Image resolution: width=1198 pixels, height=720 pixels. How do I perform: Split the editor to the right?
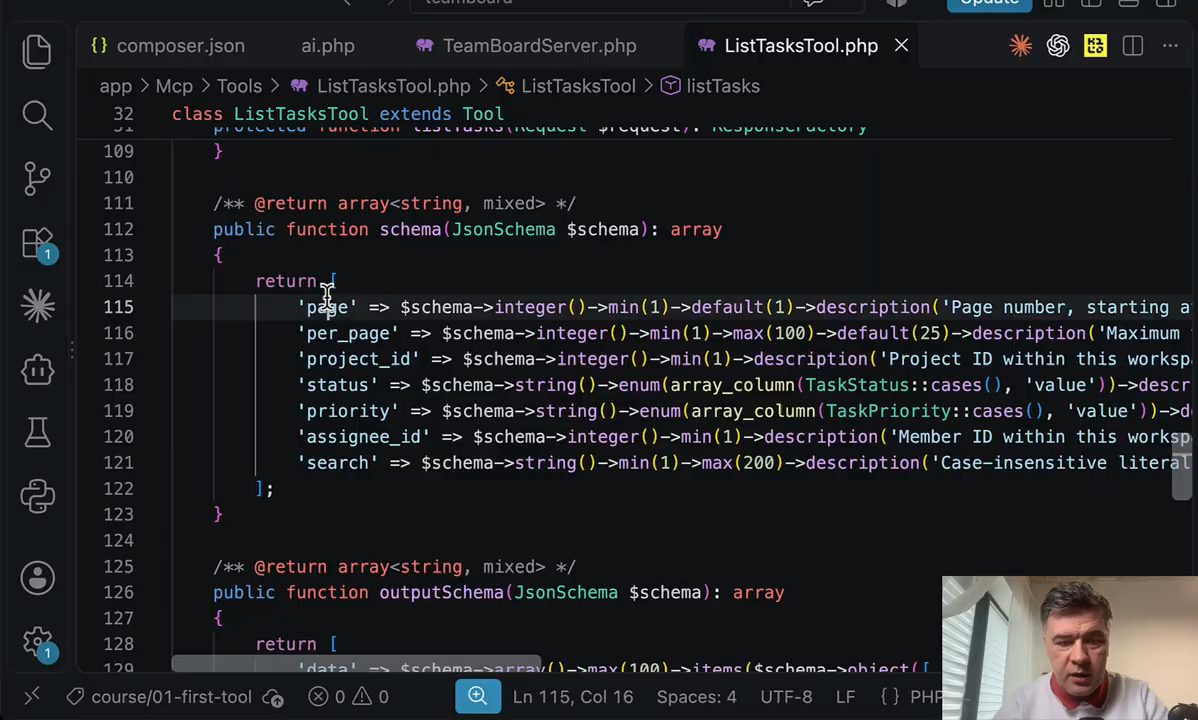(1132, 46)
